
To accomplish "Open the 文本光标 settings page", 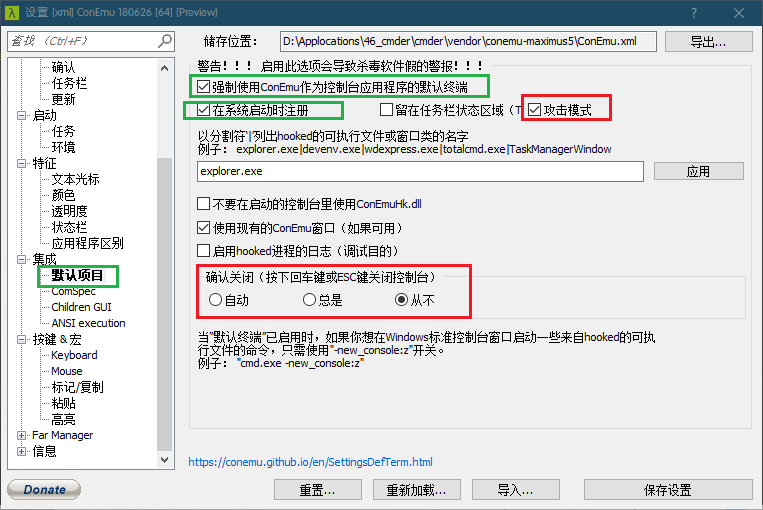I will (x=75, y=179).
